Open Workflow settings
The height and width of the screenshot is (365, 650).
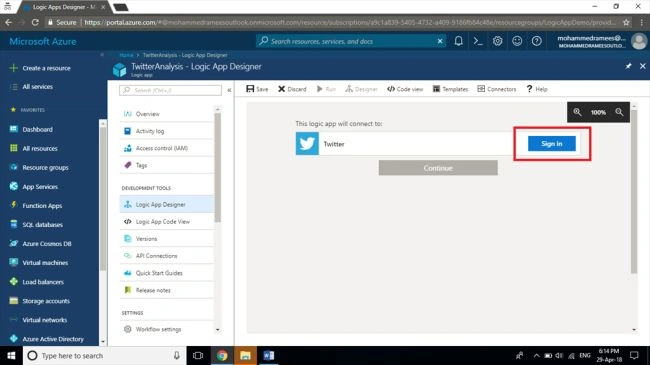[167, 329]
